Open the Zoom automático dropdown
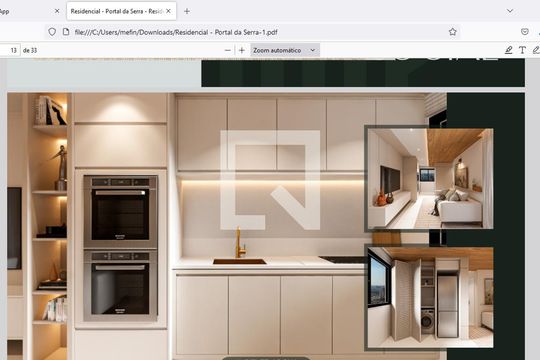This screenshot has height=360, width=540. click(285, 50)
